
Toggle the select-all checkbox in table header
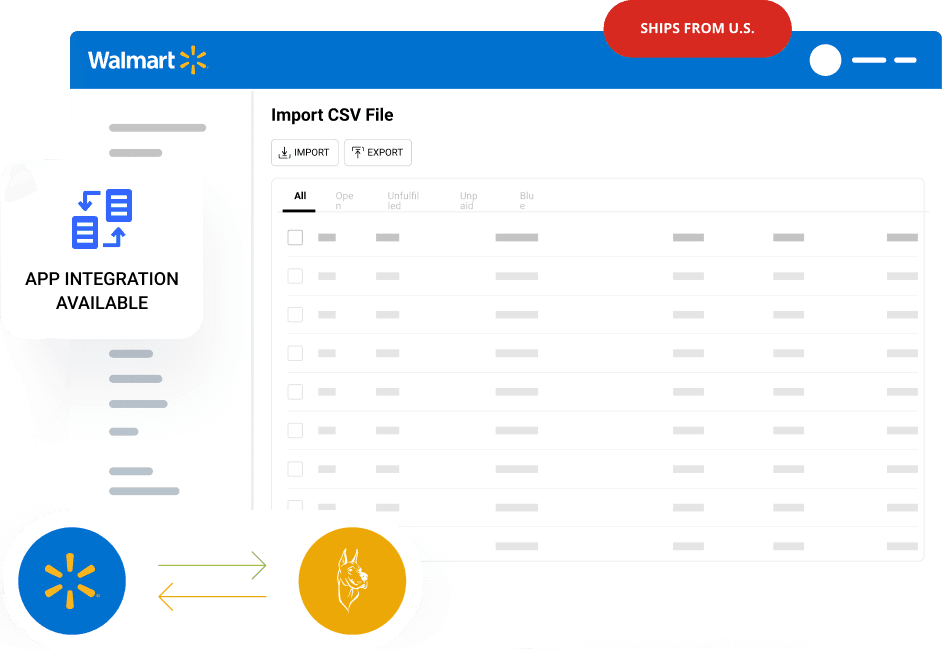295,238
